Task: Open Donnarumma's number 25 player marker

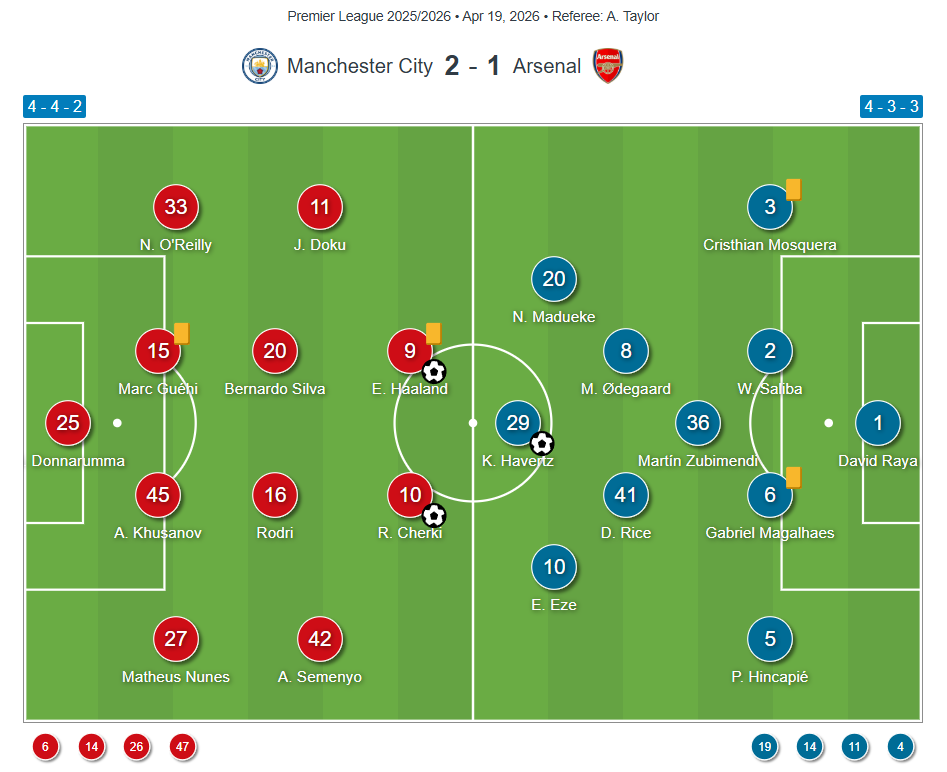Action: [x=68, y=423]
